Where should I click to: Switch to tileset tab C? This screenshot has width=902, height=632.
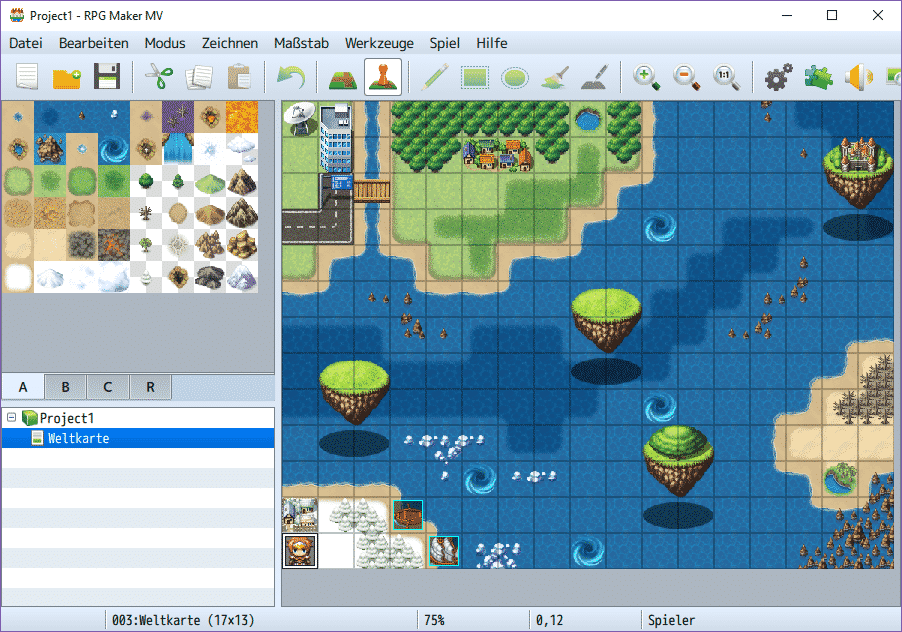point(108,387)
